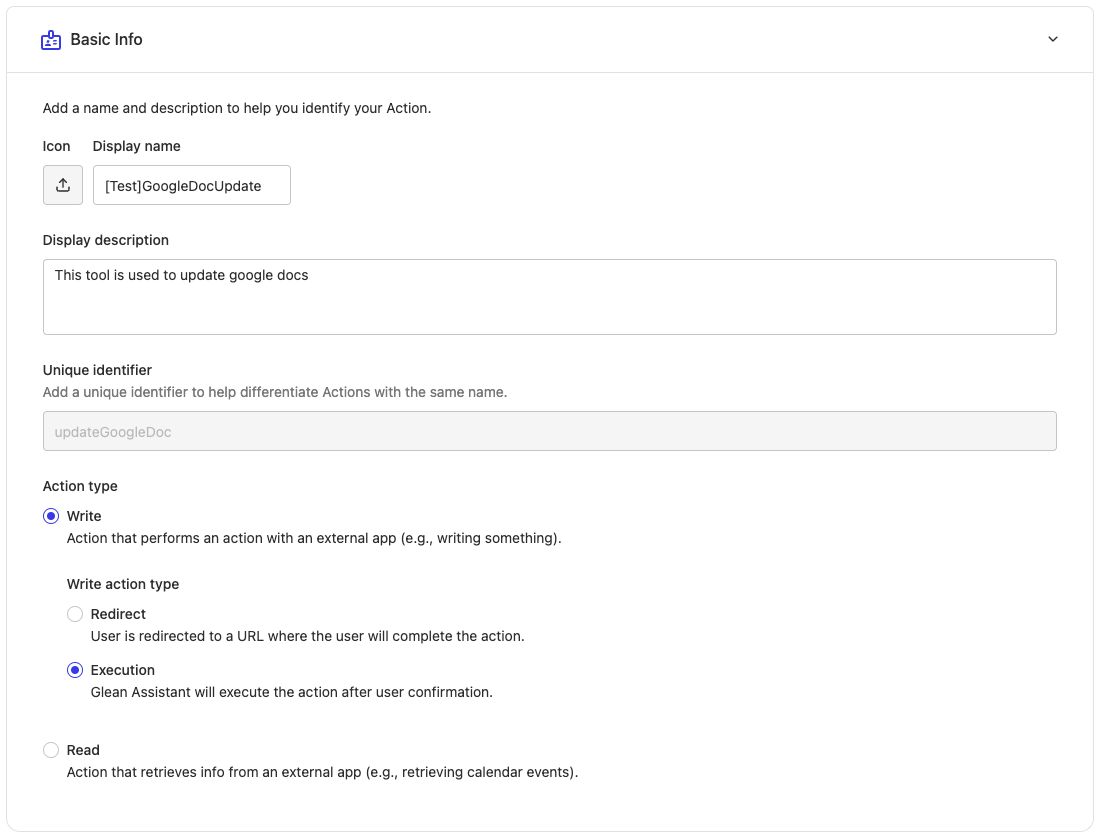Viewport: 1100px width, 837px height.
Task: Click the upload icon button
Action: (x=63, y=185)
